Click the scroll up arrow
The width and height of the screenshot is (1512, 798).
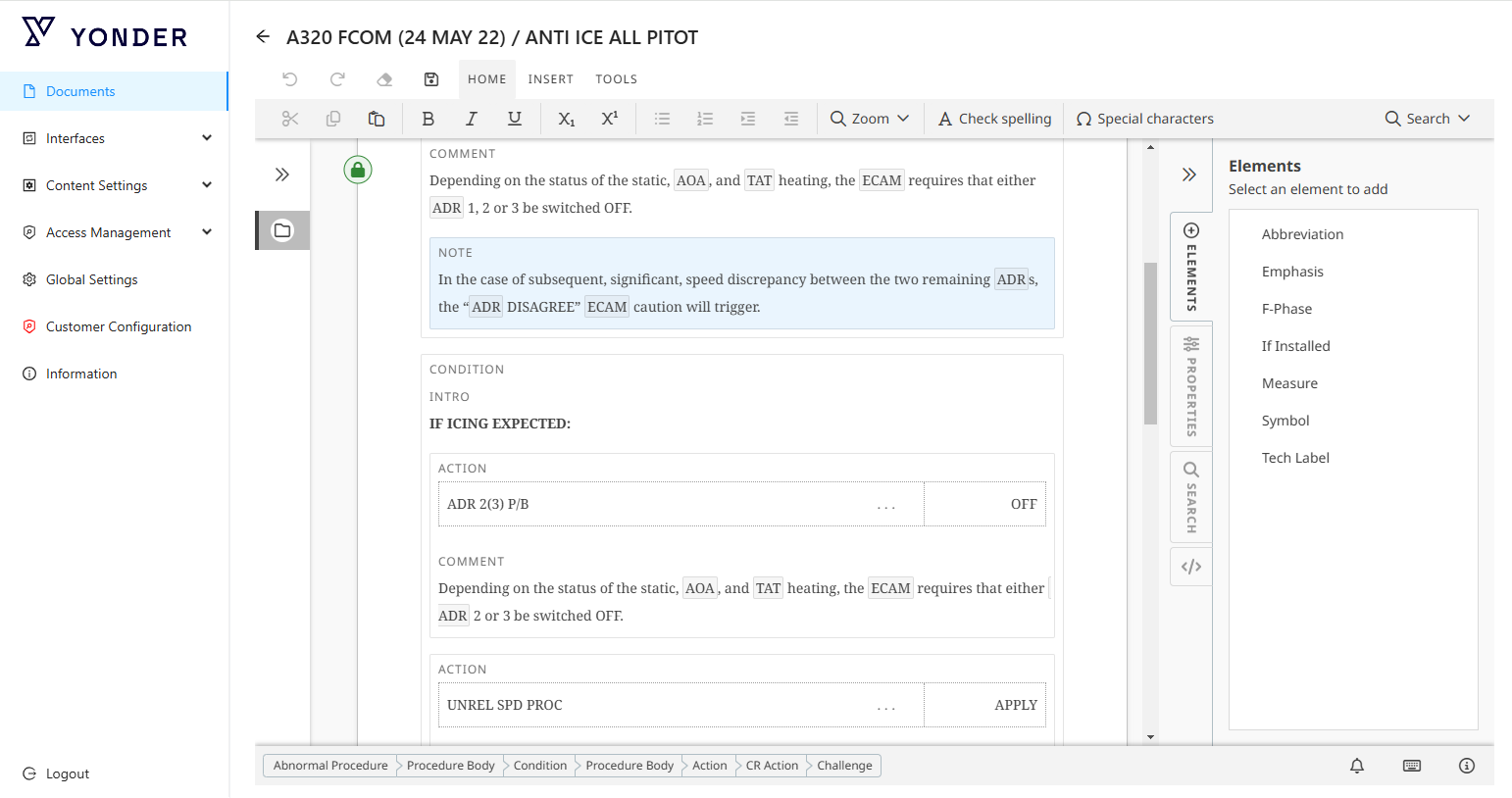pos(1150,147)
